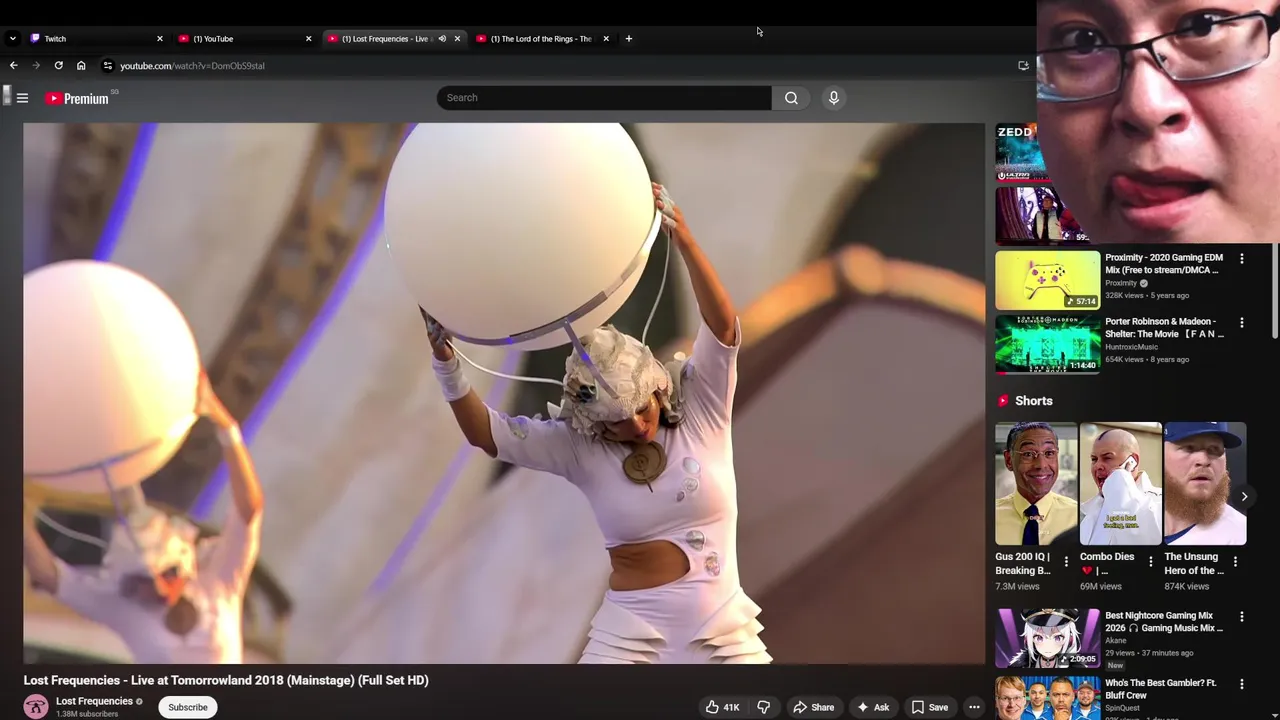Image resolution: width=1280 pixels, height=720 pixels.
Task: Open options for the Gus 200 IQ short
Action: pyautogui.click(x=1066, y=562)
